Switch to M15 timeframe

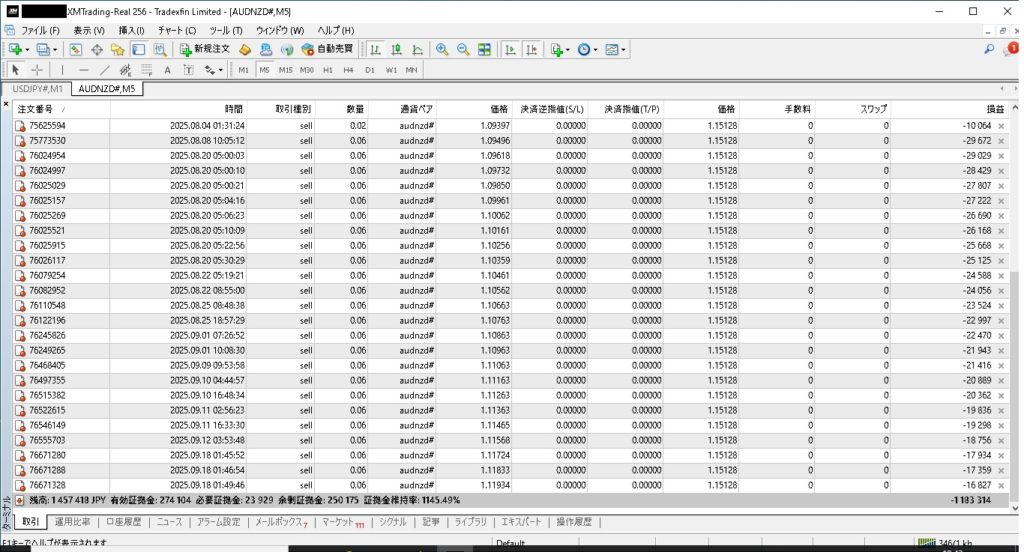[x=285, y=70]
